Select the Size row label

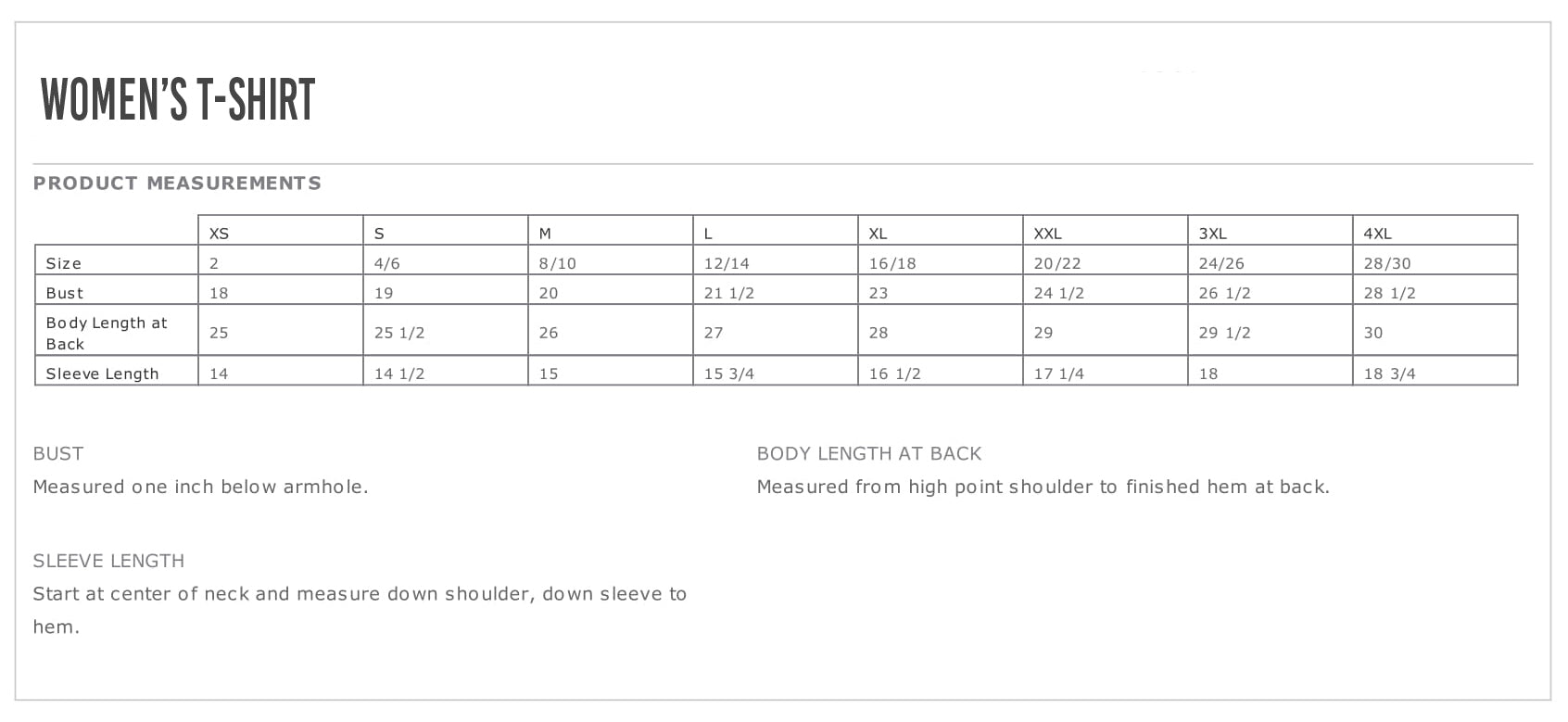64,263
